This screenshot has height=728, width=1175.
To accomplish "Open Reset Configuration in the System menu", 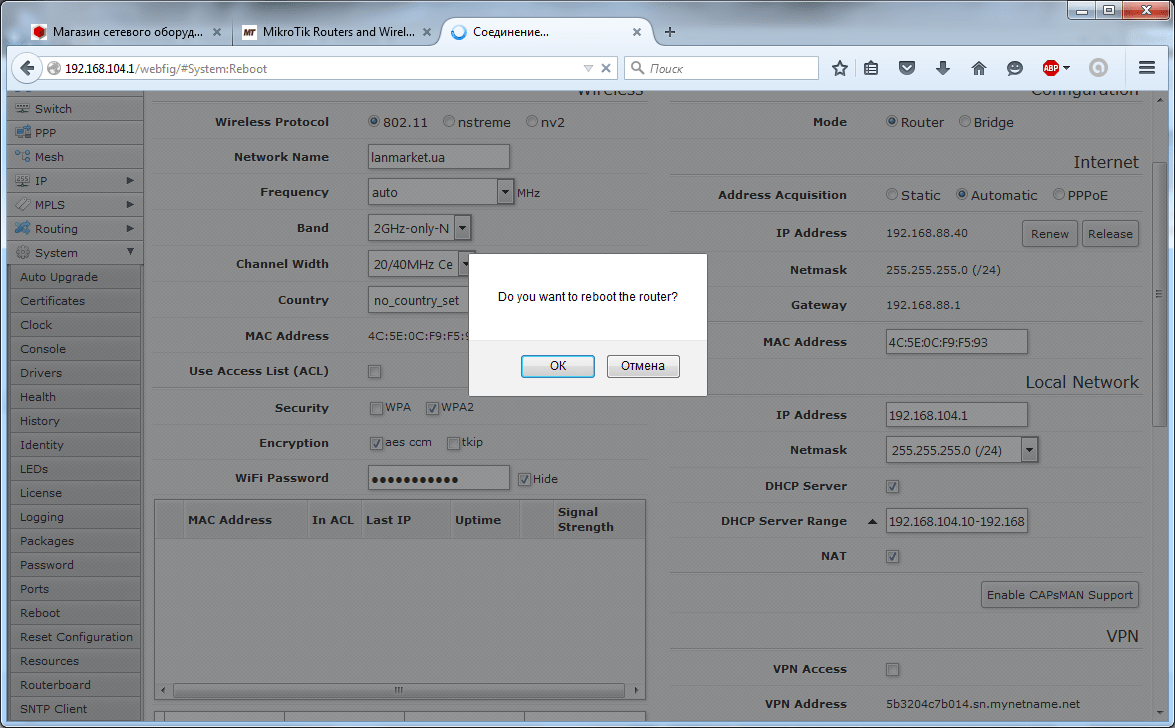I will point(76,637).
